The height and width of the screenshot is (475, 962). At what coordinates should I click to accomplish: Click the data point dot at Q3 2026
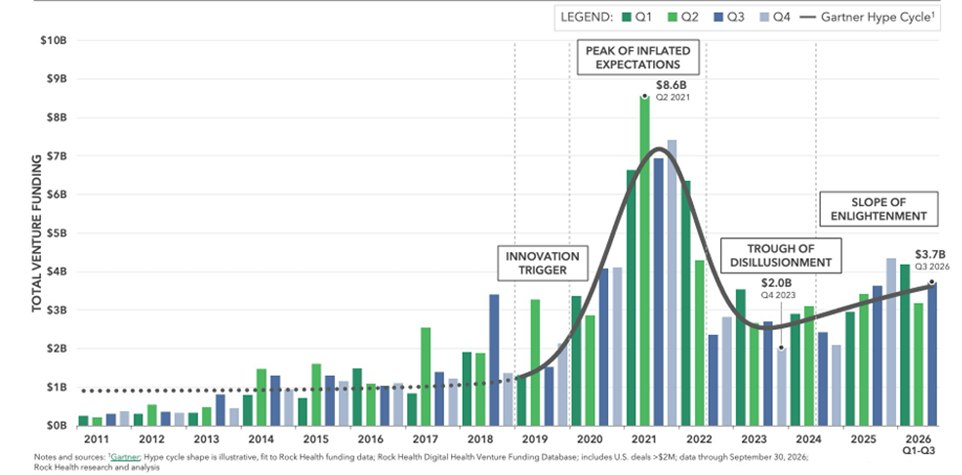[932, 282]
